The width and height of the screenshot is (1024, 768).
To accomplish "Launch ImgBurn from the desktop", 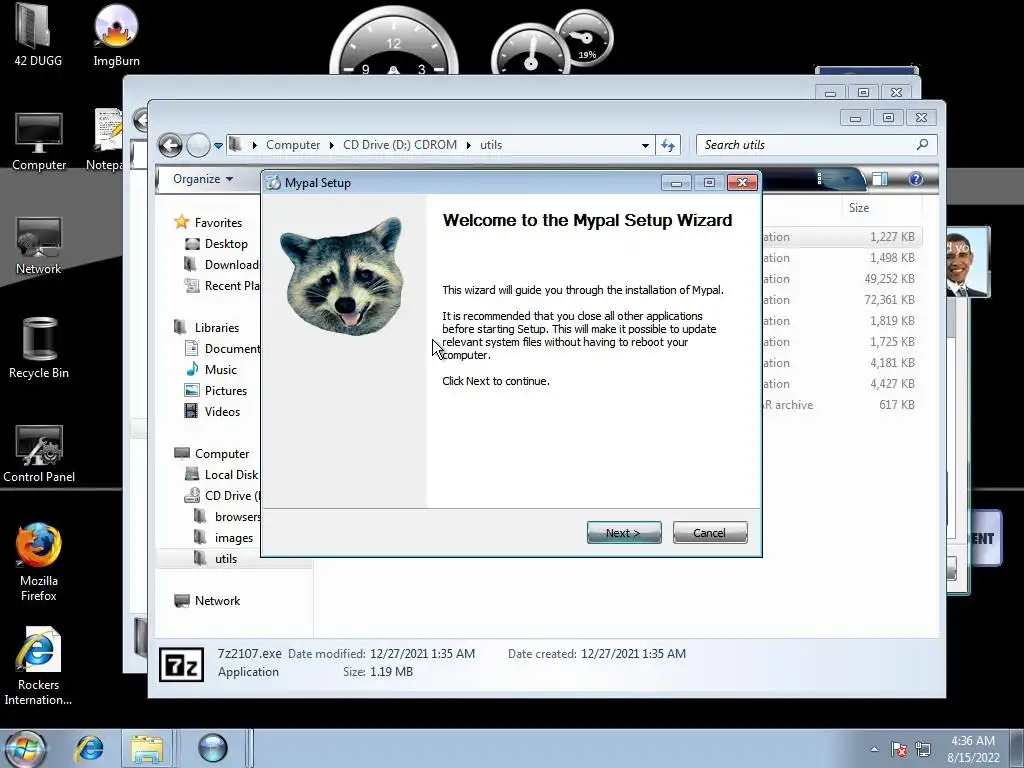I will pyautogui.click(x=116, y=36).
